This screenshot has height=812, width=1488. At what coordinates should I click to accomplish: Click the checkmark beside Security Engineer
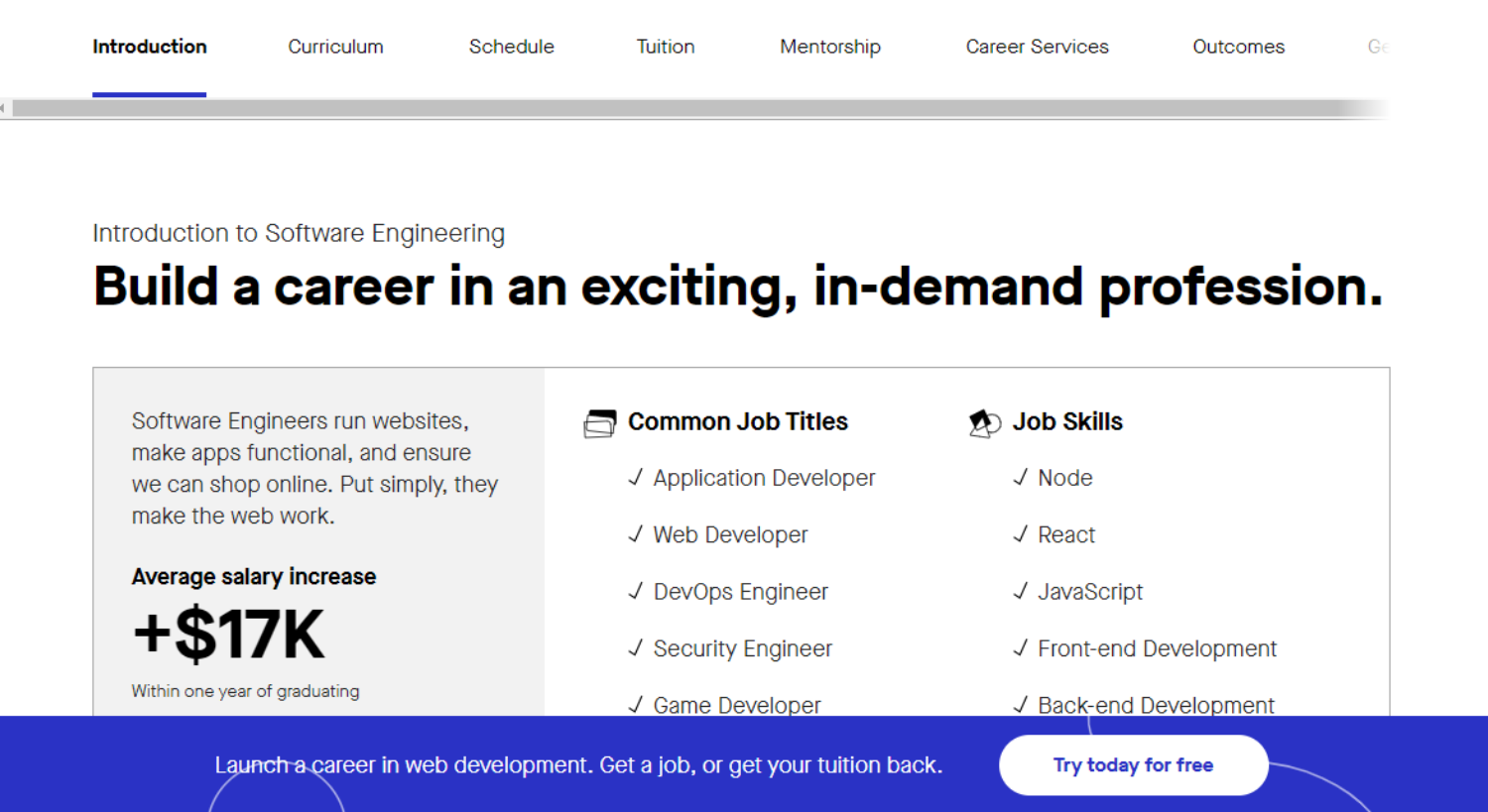(x=636, y=647)
